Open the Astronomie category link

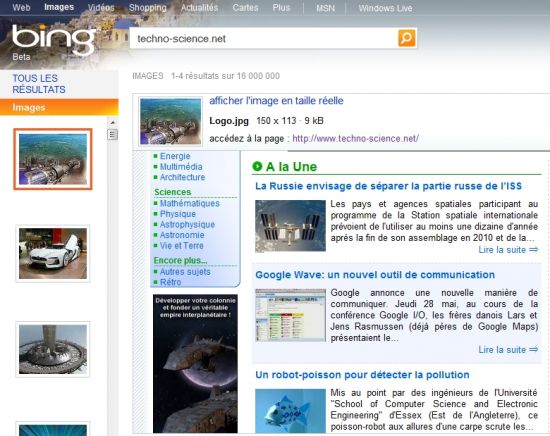182,235
